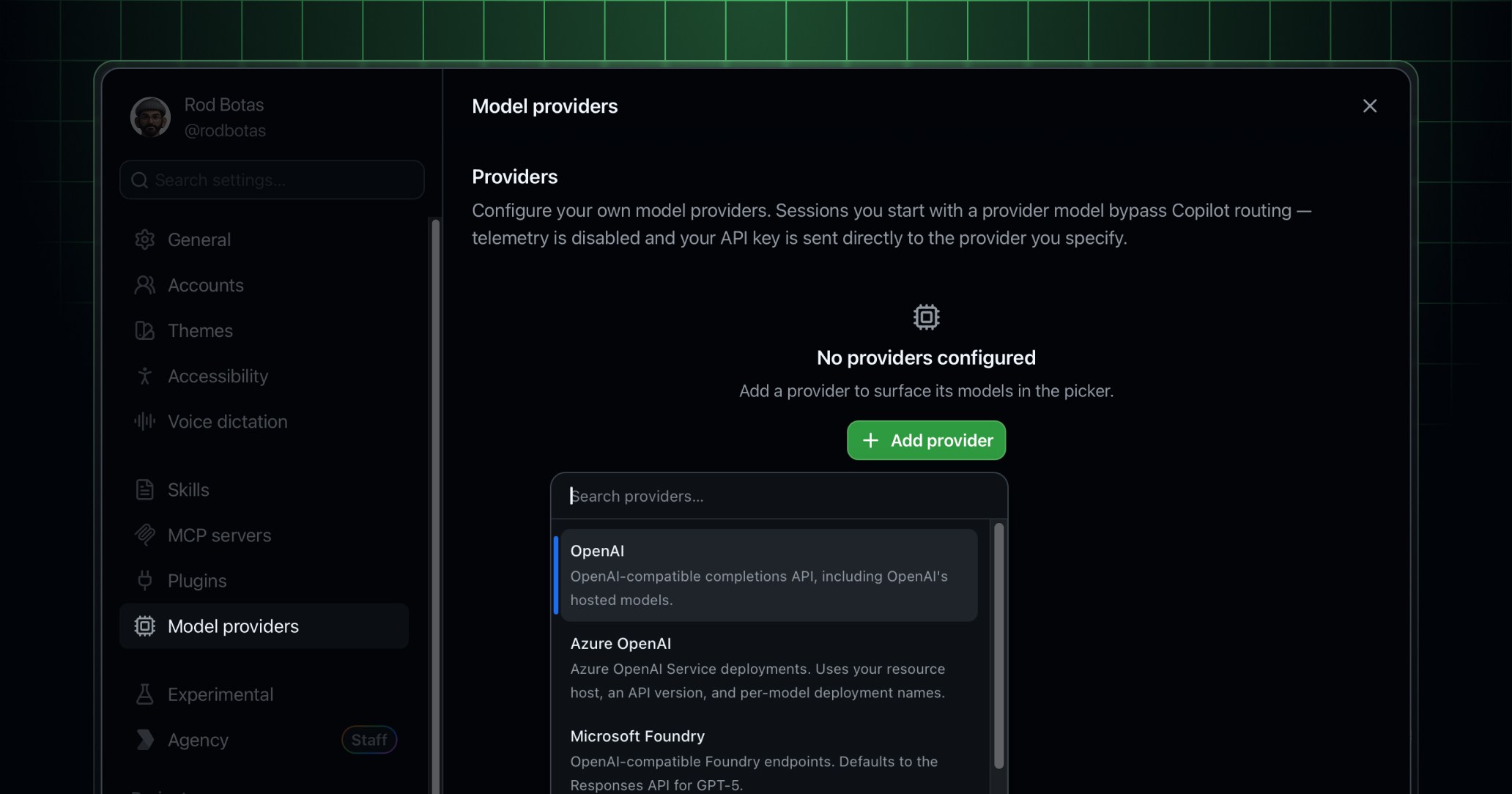Click the settings sidebar scrollbar
Viewport: 1512px width, 794px height.
tap(436, 505)
